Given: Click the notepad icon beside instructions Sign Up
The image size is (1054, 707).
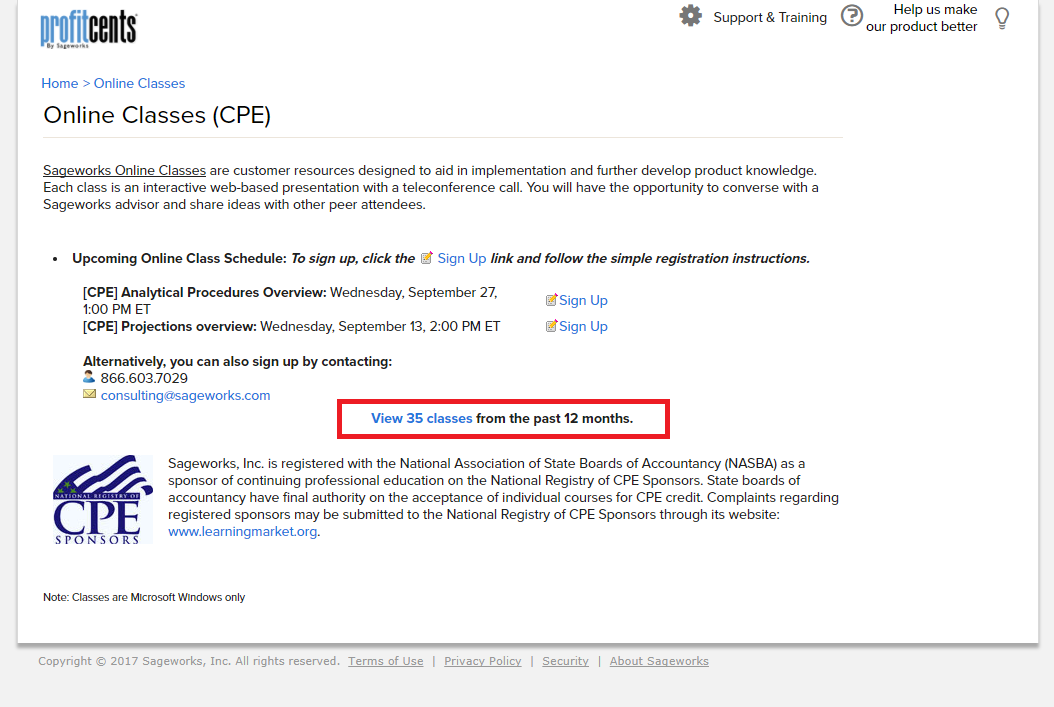Looking at the screenshot, I should [x=427, y=258].
